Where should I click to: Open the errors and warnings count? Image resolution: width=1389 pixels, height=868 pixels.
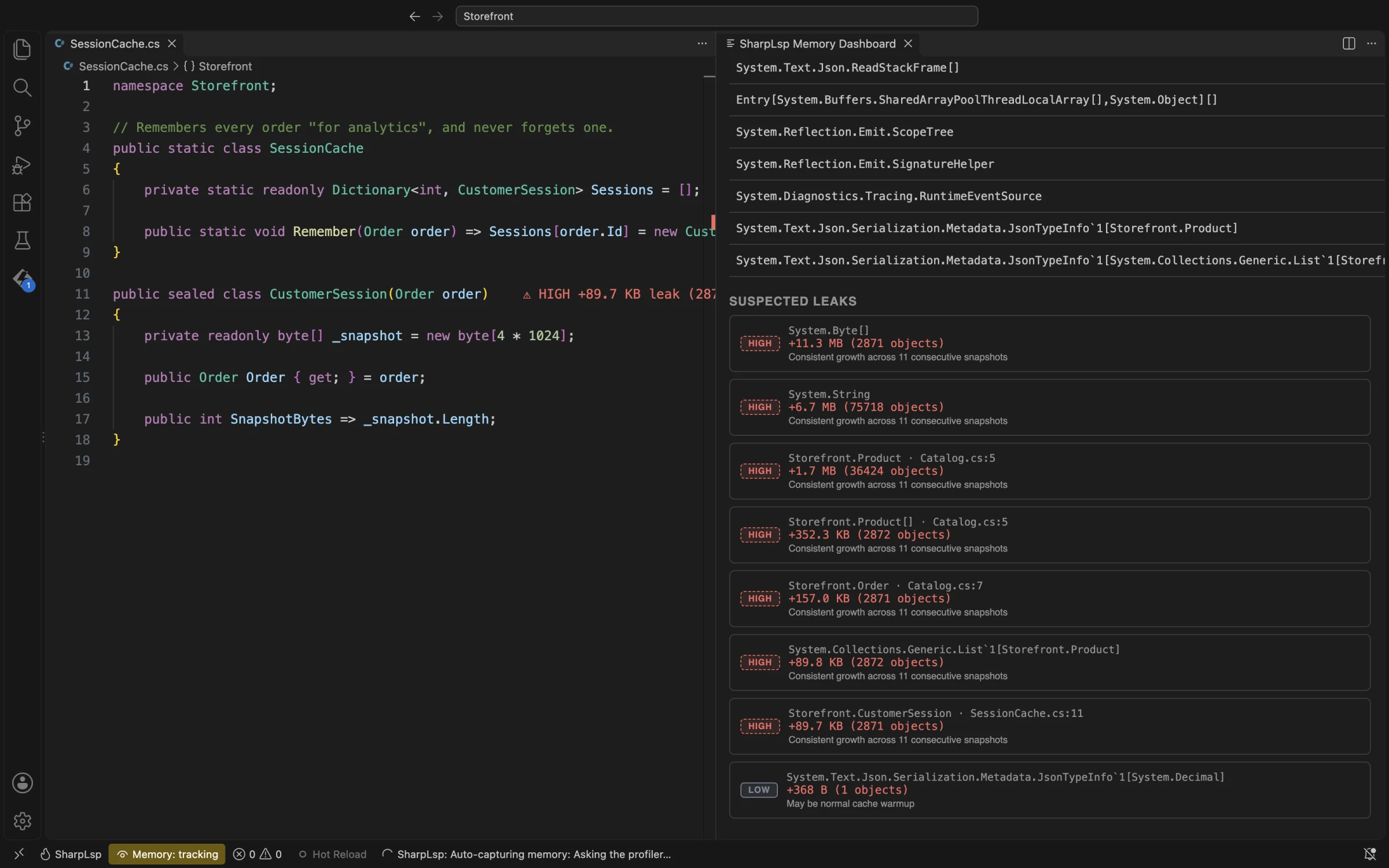[258, 854]
